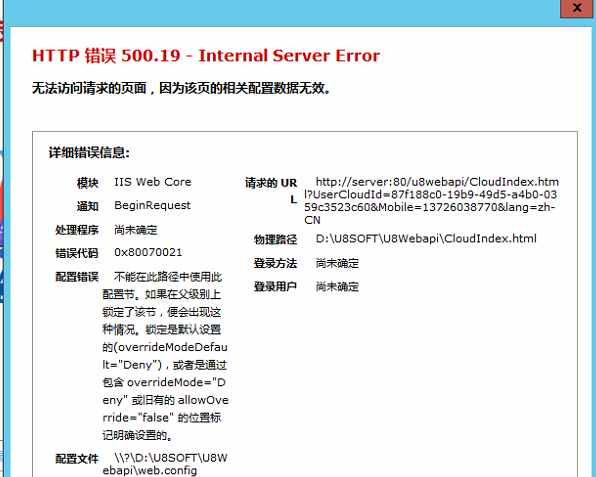Click the 错误代码 label

coord(77,253)
